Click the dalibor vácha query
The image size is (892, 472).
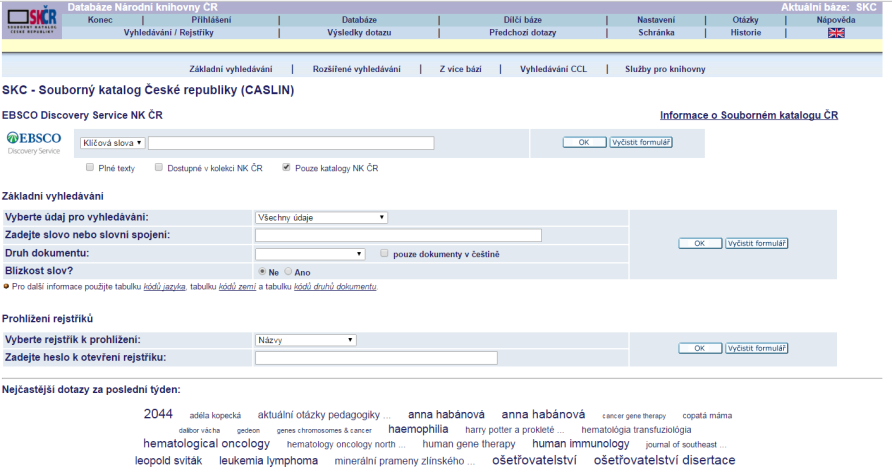pyautogui.click(x=199, y=430)
